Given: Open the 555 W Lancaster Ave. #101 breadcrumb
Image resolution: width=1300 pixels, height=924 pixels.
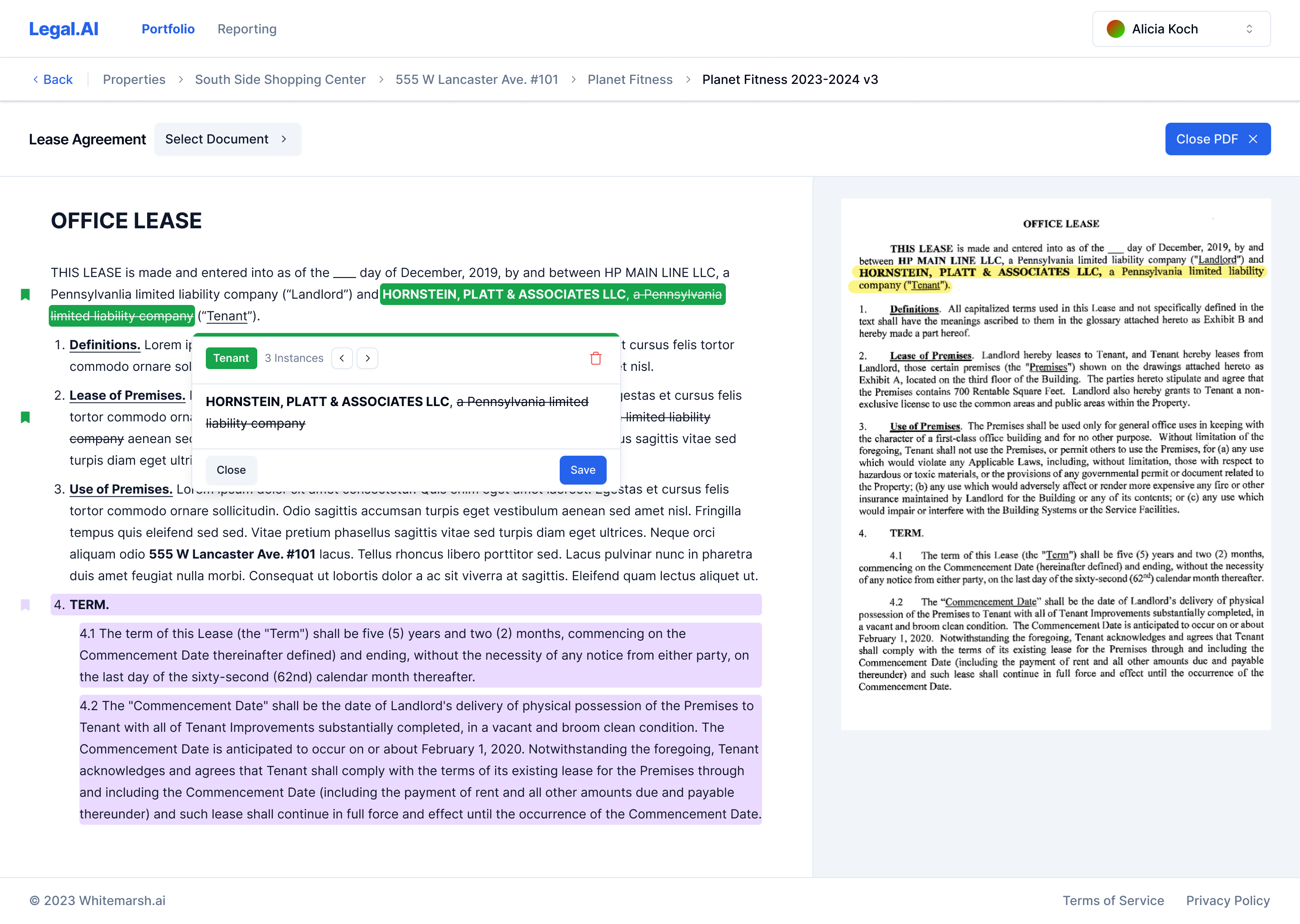Looking at the screenshot, I should coord(476,80).
